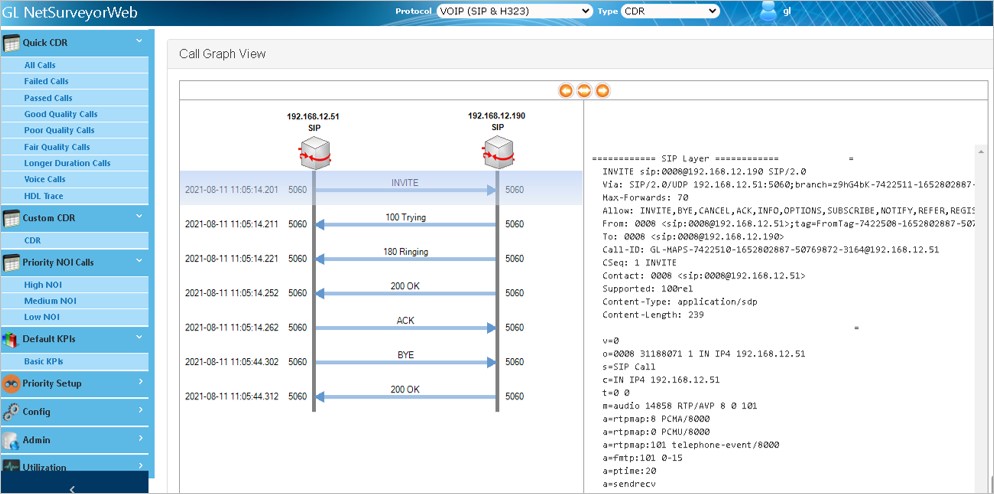Viewport: 994px width, 494px height.
Task: Click the 's=SIP Call' line
Action: pyautogui.click(x=629, y=367)
